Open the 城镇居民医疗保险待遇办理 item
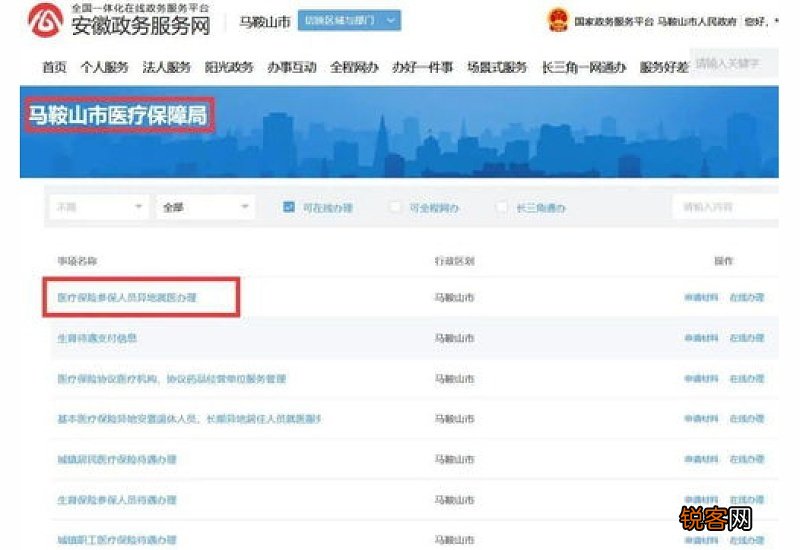 [x=117, y=459]
